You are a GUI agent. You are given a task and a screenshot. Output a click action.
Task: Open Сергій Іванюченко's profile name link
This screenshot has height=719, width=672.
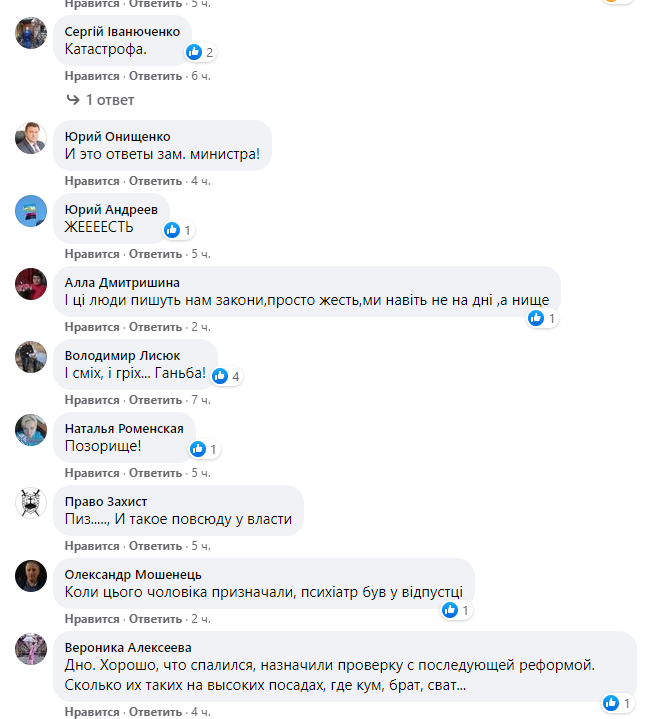[x=122, y=32]
